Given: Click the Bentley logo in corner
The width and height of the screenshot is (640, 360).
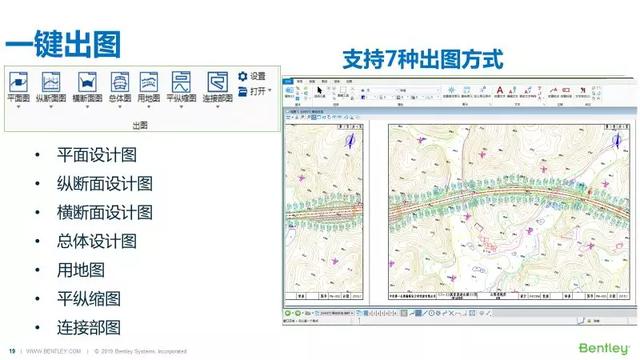Looking at the screenshot, I should point(604,348).
